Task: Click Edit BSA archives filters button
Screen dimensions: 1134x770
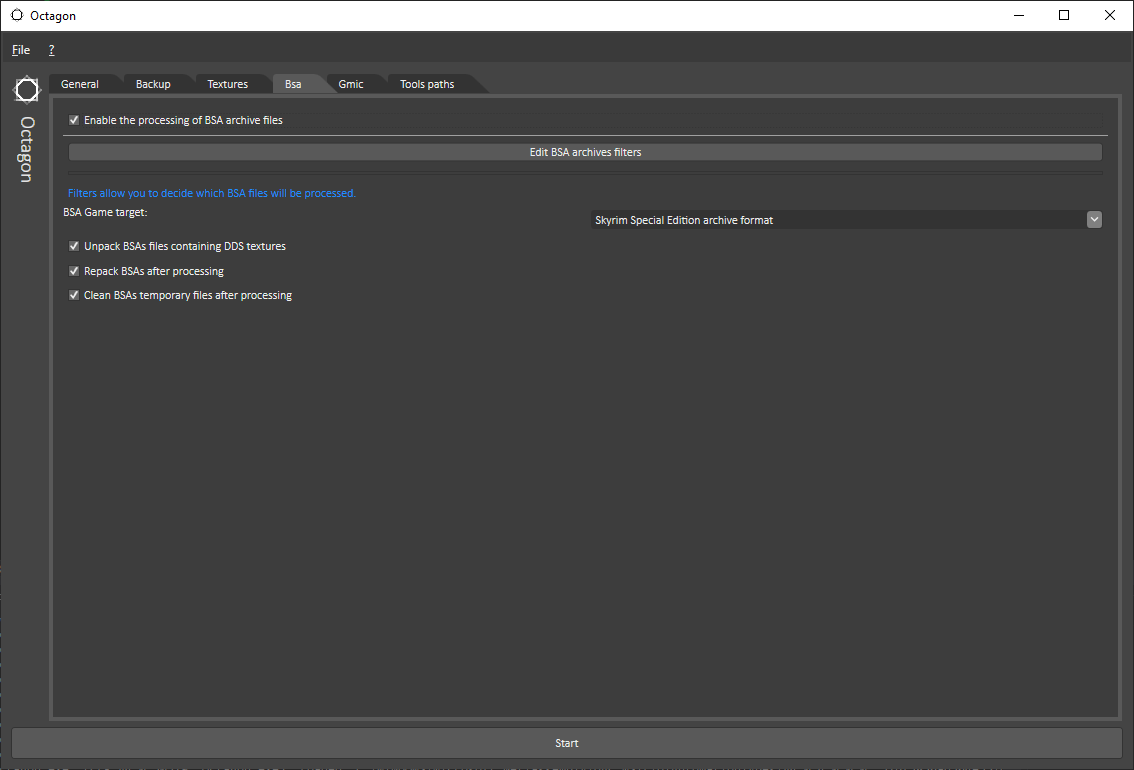Action: coord(585,152)
